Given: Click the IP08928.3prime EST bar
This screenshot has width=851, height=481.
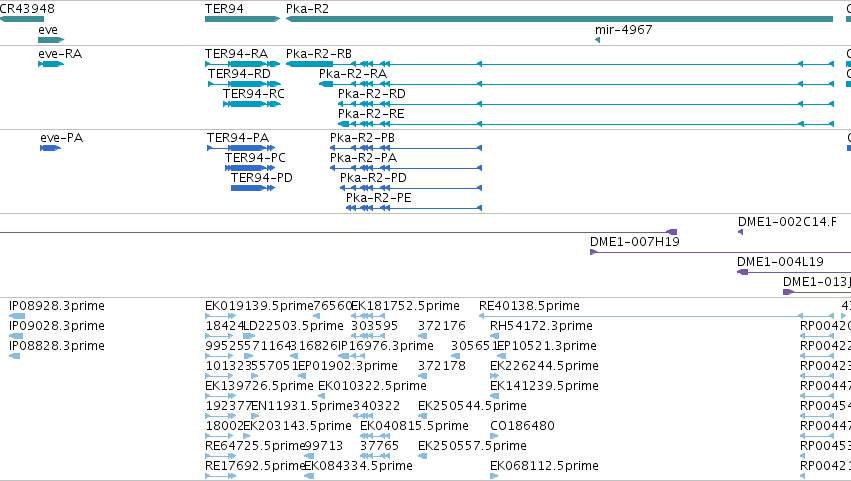Looking at the screenshot, I should 17,316.
